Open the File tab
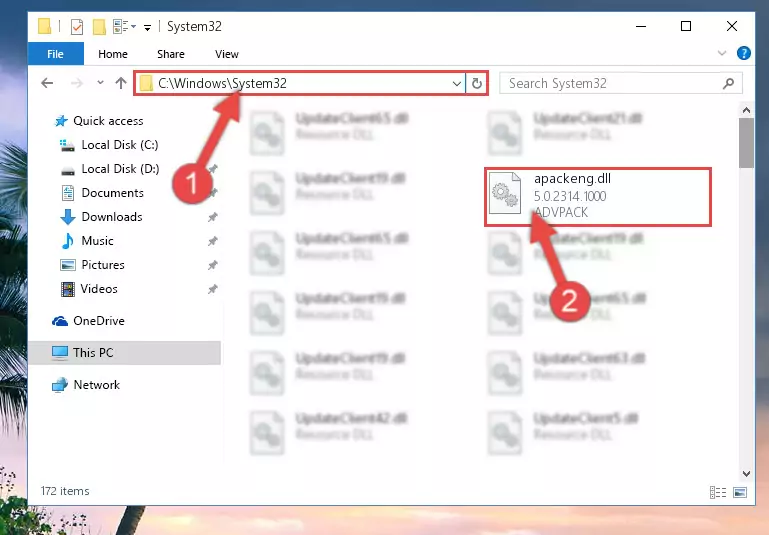The height and width of the screenshot is (535, 769). tap(55, 54)
